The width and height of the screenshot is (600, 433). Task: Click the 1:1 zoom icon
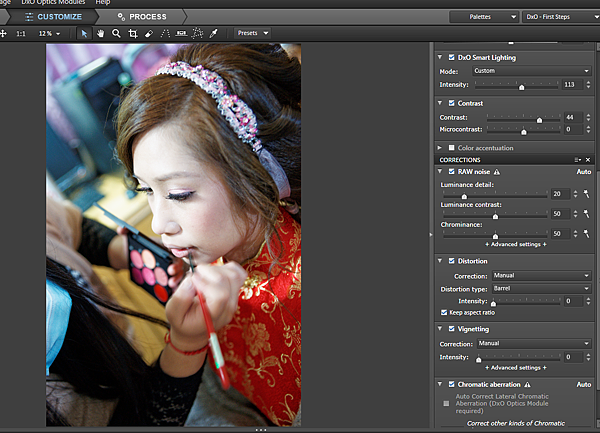click(x=21, y=33)
